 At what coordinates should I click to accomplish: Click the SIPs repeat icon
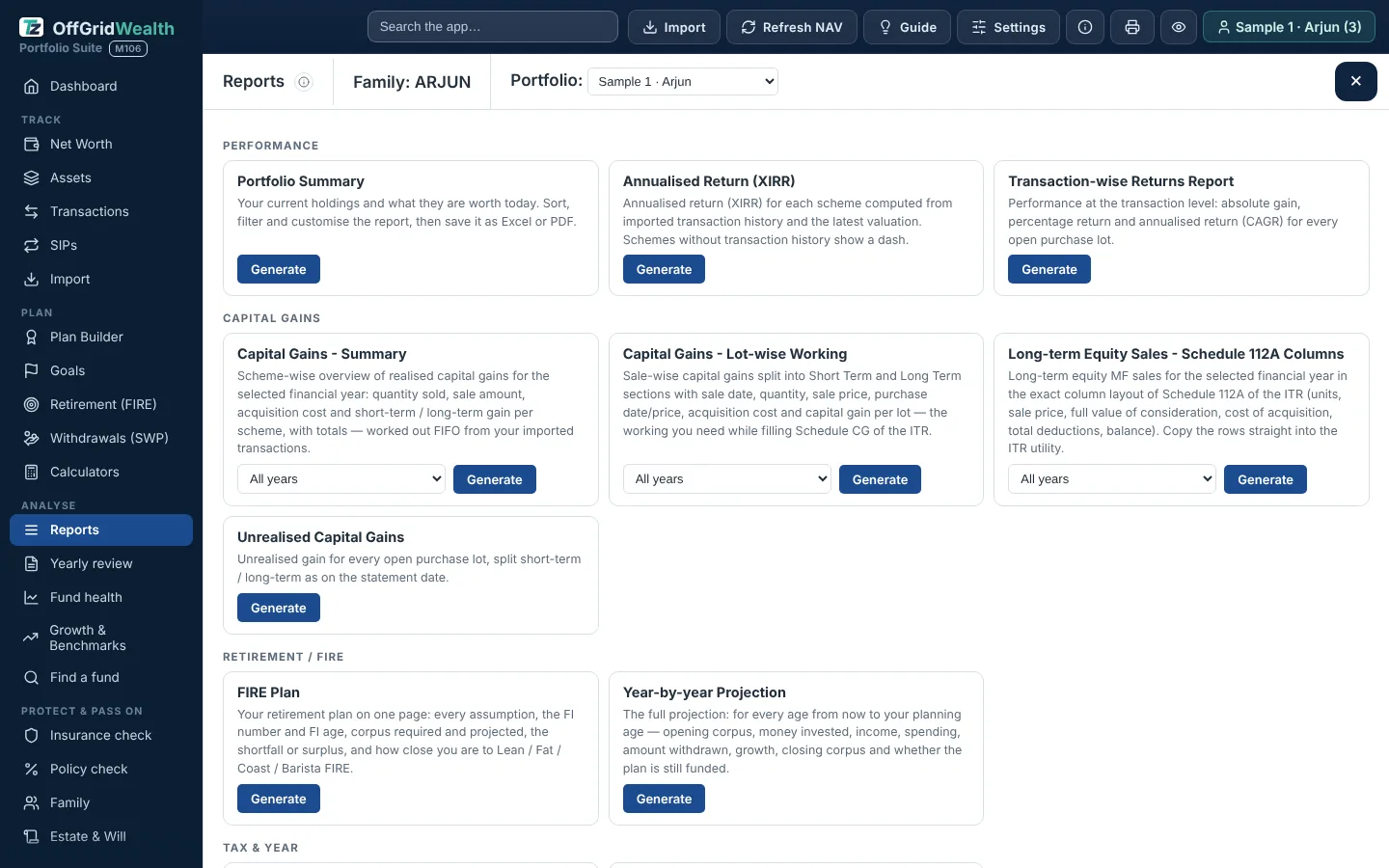pyautogui.click(x=32, y=245)
